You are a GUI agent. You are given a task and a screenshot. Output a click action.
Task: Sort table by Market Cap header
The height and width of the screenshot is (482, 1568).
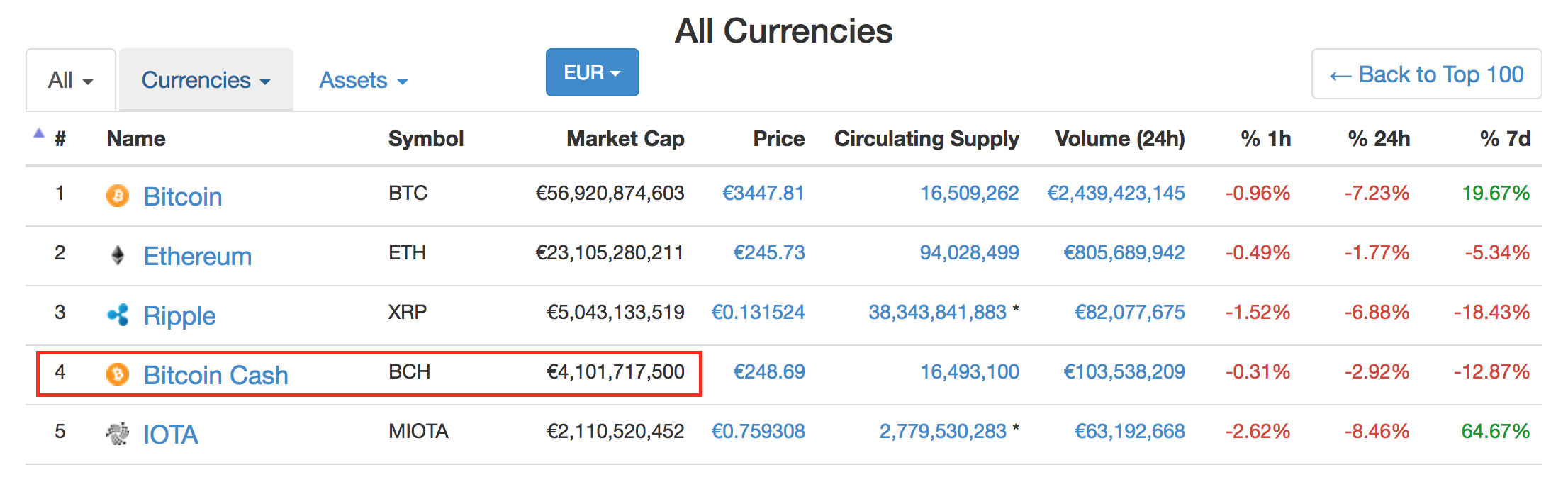(625, 139)
